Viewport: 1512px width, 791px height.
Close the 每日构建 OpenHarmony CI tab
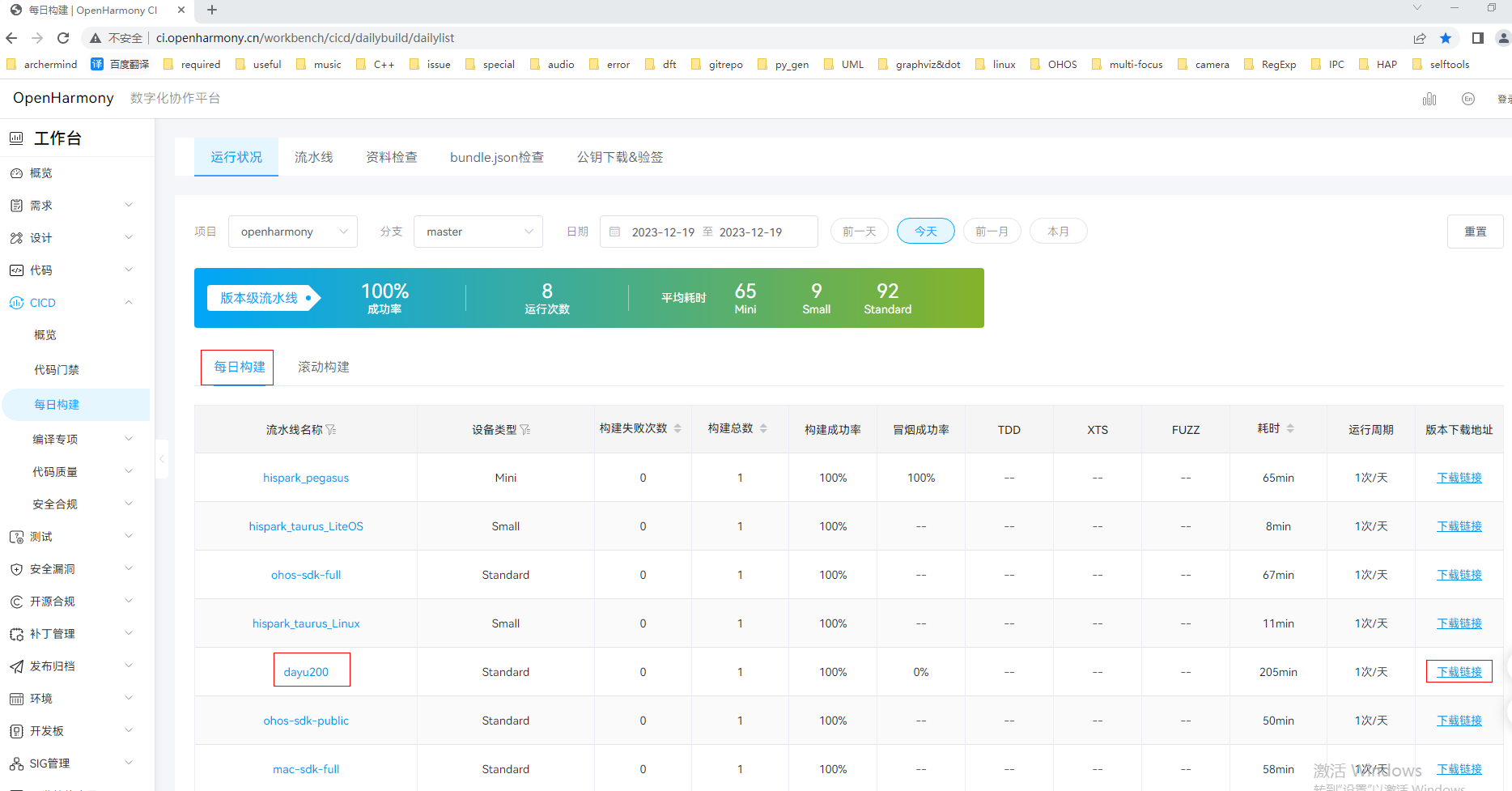coord(181,10)
